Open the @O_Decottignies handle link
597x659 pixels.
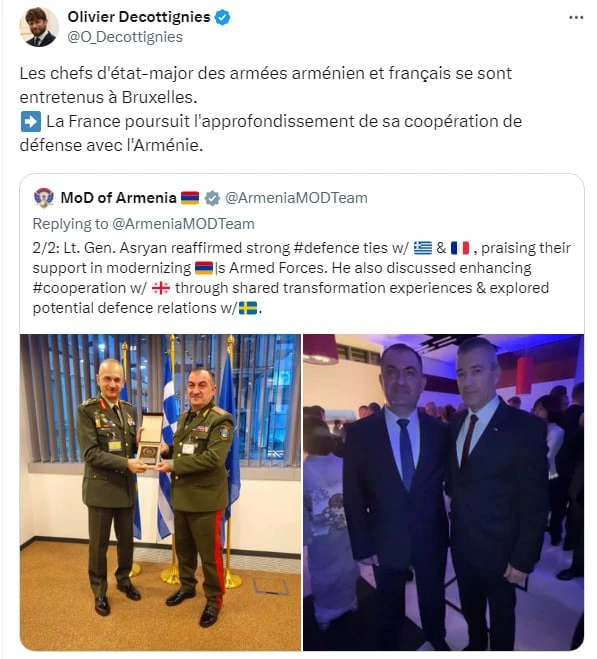click(x=125, y=37)
